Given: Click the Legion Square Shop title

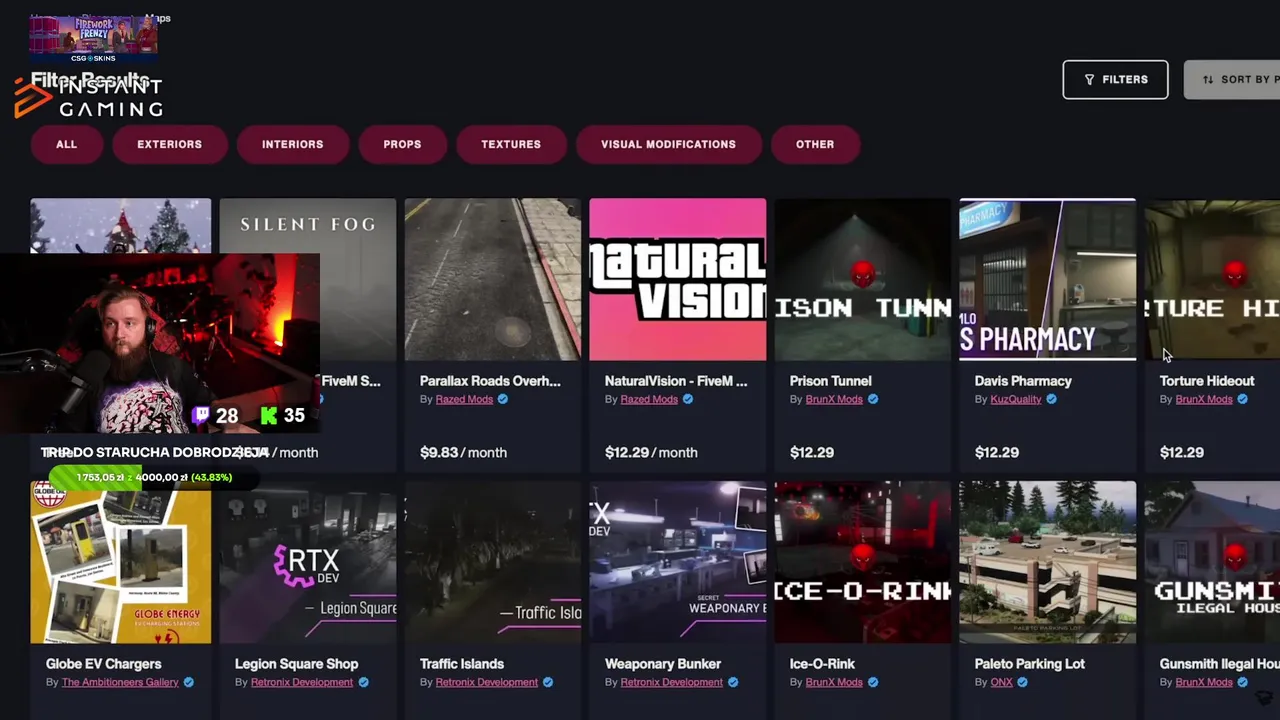Looking at the screenshot, I should tap(296, 664).
